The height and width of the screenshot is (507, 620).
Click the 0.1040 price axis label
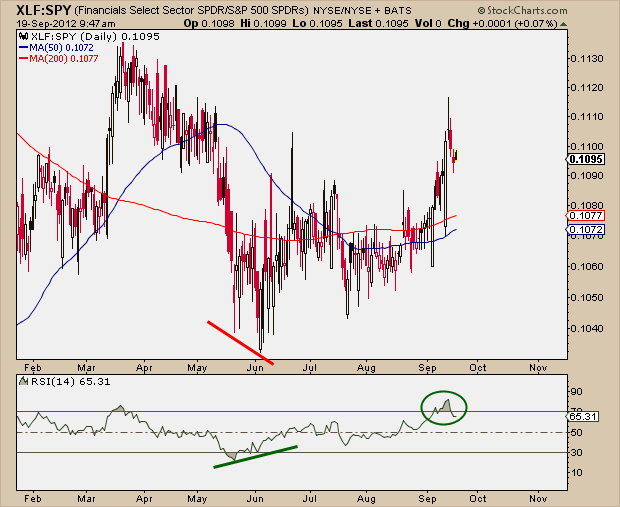pyautogui.click(x=587, y=328)
